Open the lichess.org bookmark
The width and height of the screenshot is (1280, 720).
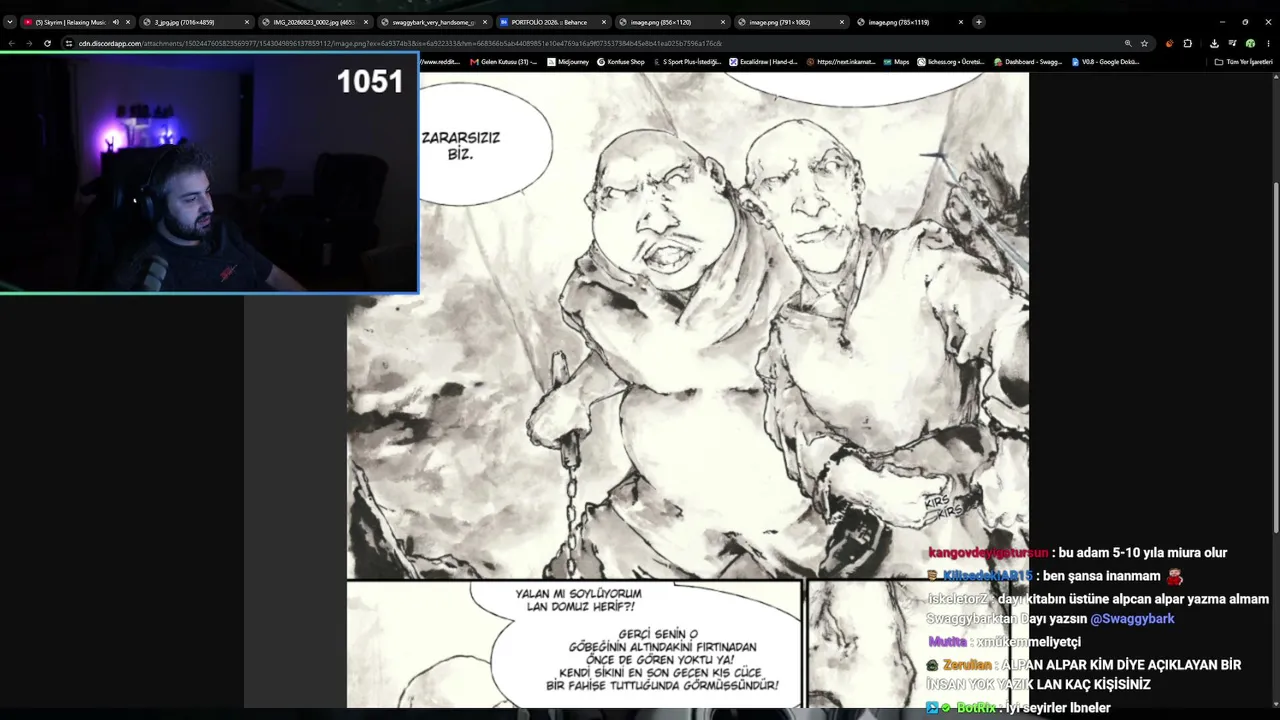tap(950, 62)
